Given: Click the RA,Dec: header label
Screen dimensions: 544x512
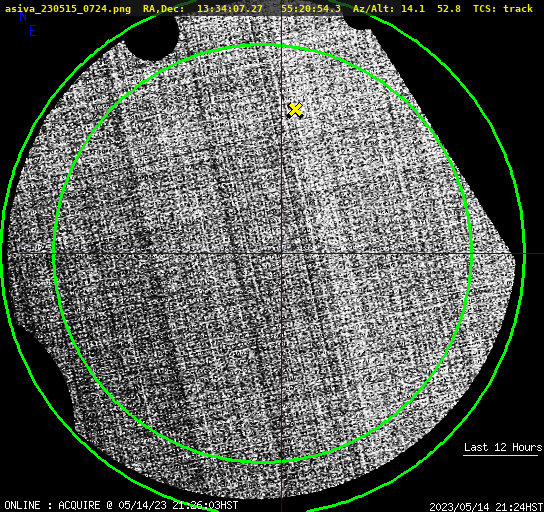Looking at the screenshot, I should (164, 9).
